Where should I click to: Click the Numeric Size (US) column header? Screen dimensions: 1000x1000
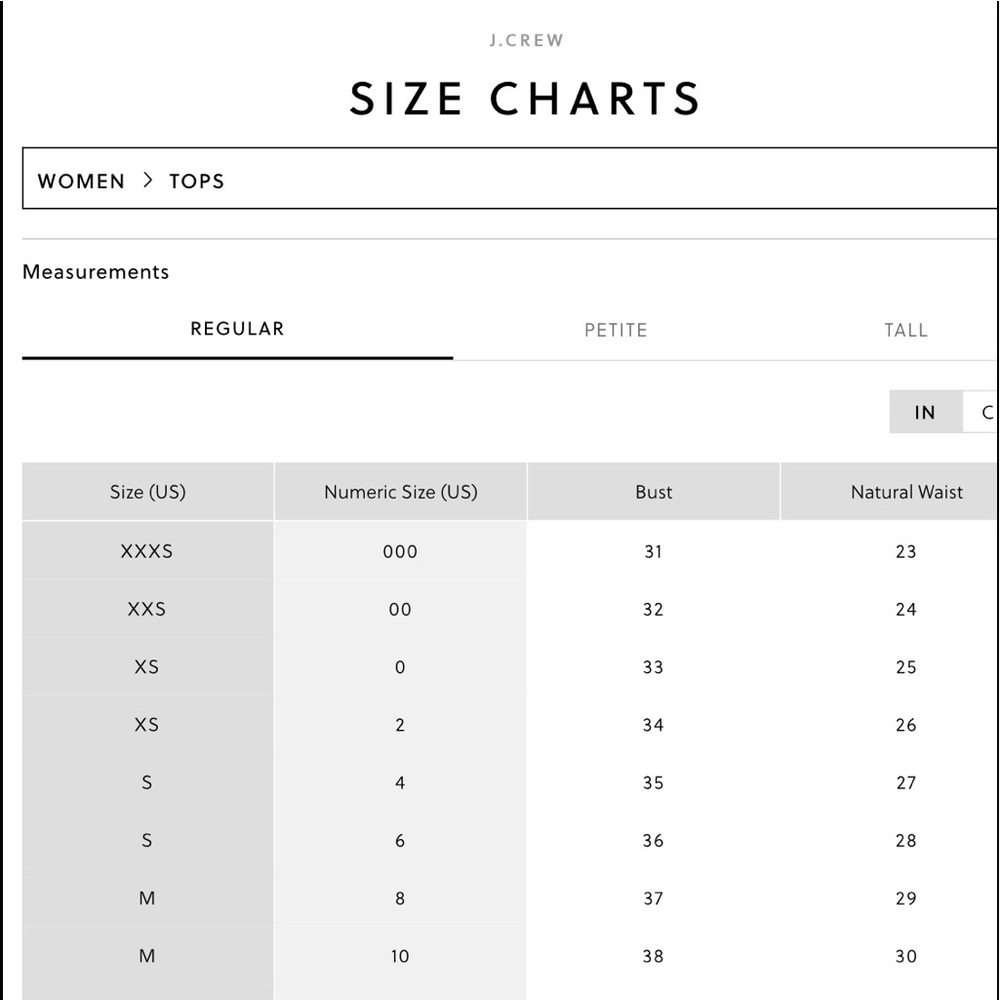[401, 492]
